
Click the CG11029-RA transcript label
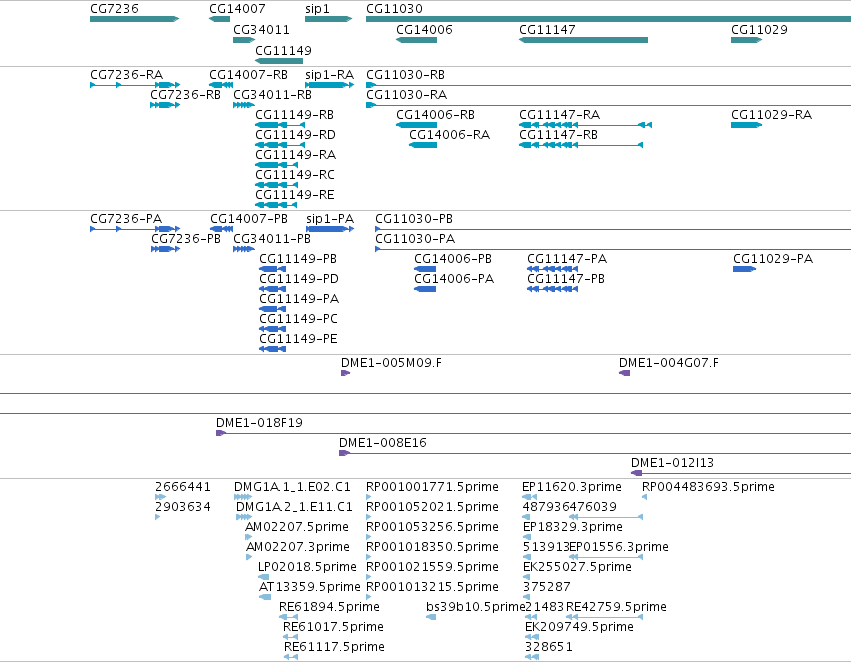tap(771, 115)
